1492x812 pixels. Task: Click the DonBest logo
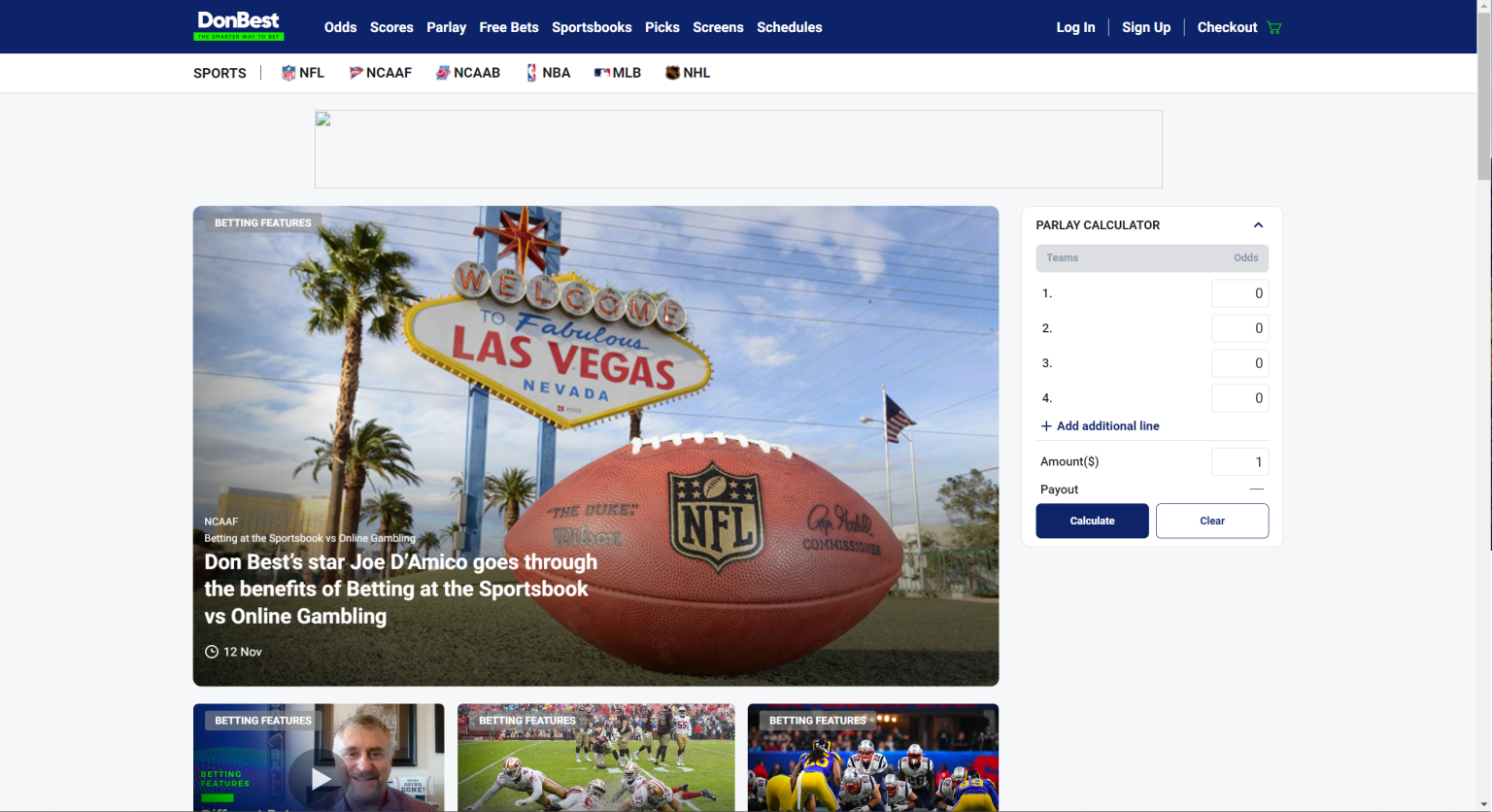(238, 26)
